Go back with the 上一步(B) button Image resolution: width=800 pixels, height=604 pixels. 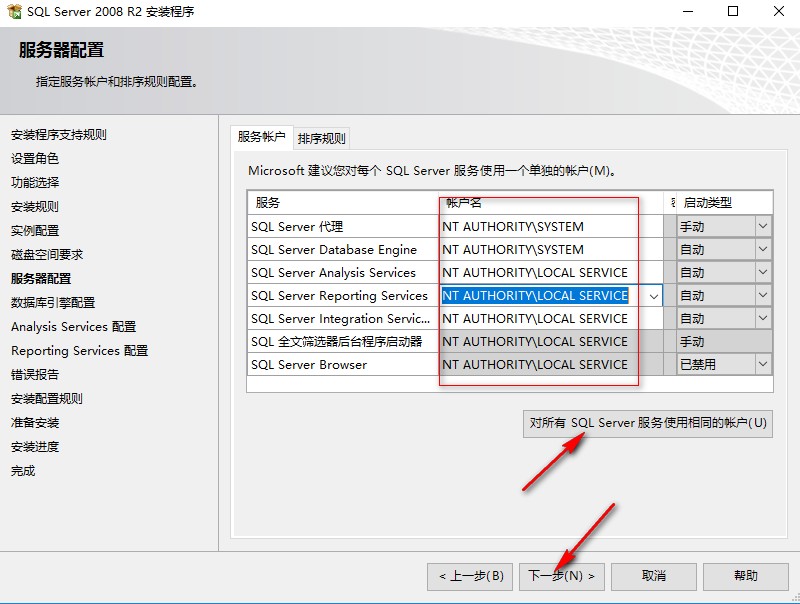tap(470, 576)
